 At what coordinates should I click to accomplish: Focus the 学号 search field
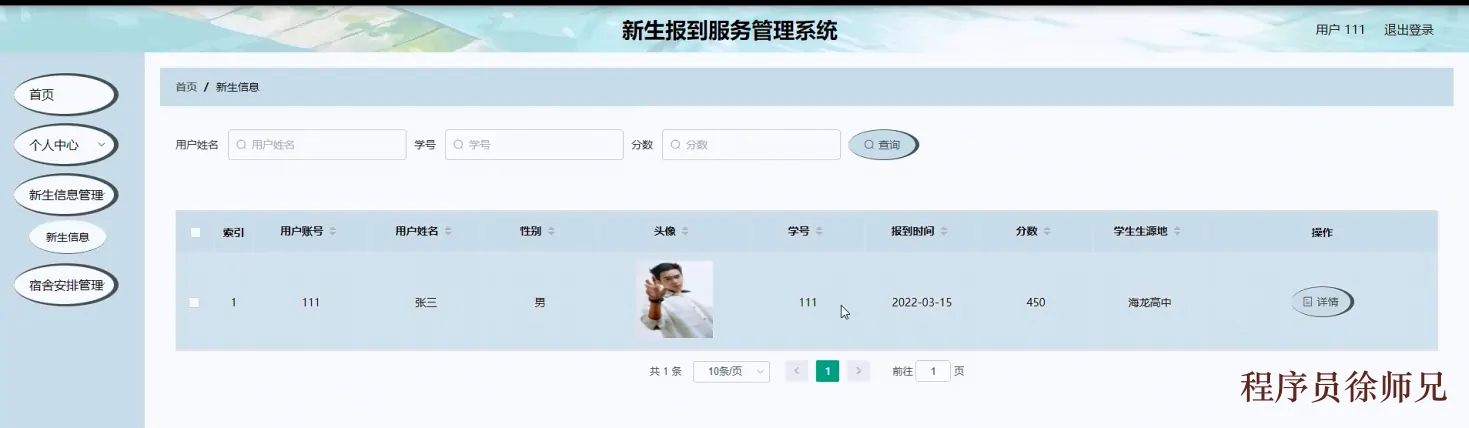(534, 145)
